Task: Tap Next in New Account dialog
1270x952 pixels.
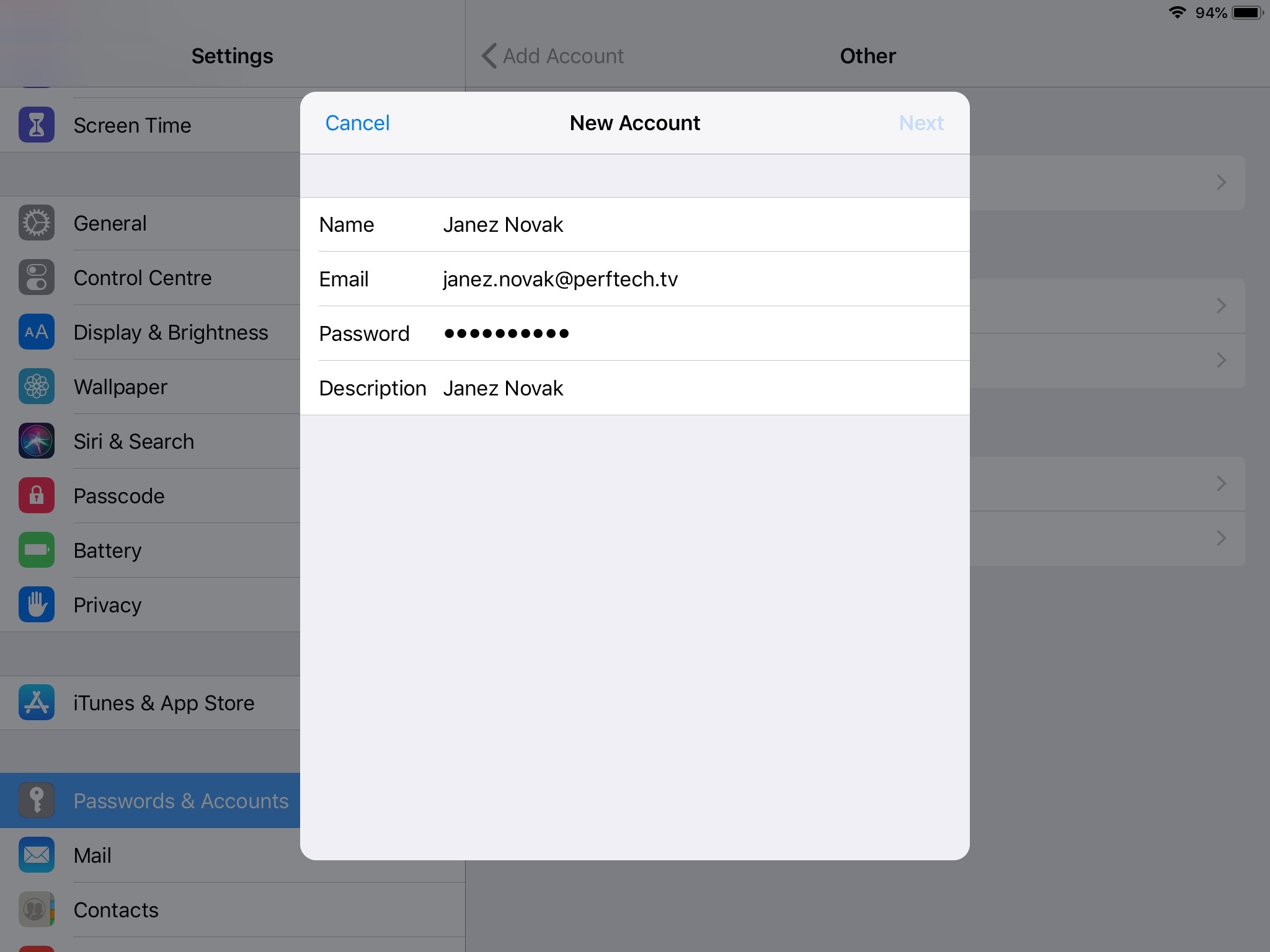Action: (x=921, y=123)
